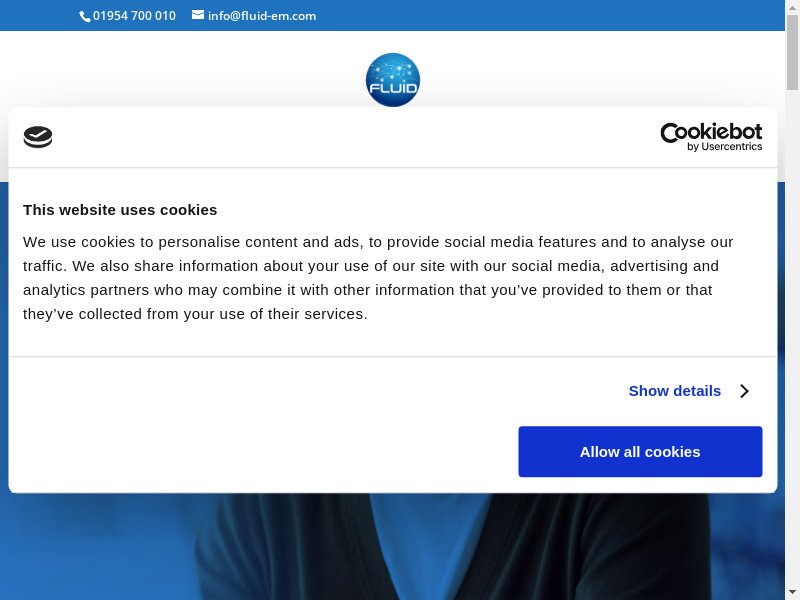
Task: Click the page scrollbar thumb
Action: (792, 52)
